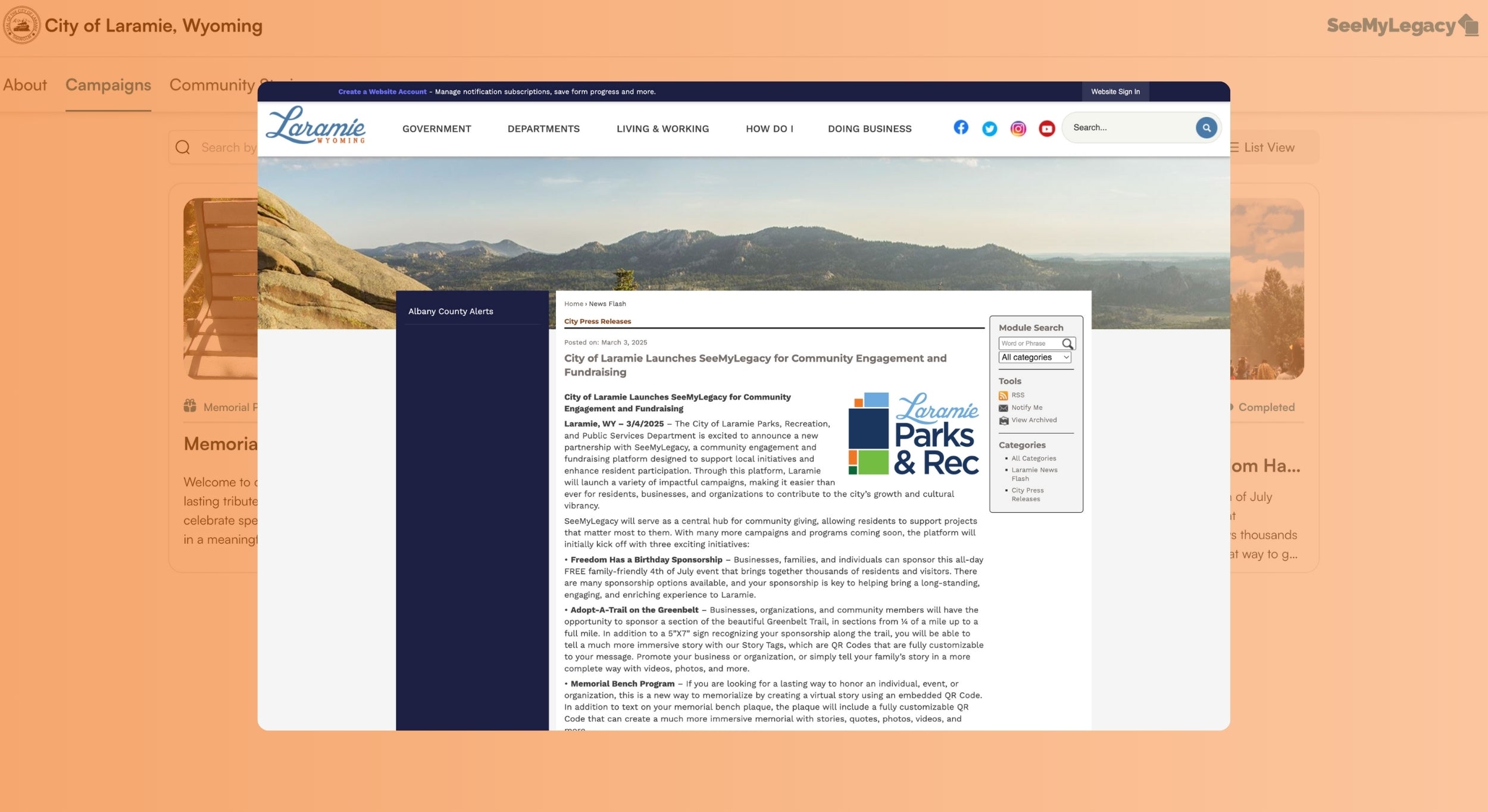1488x812 pixels.
Task: Open the YouTube social icon
Action: (1046, 128)
